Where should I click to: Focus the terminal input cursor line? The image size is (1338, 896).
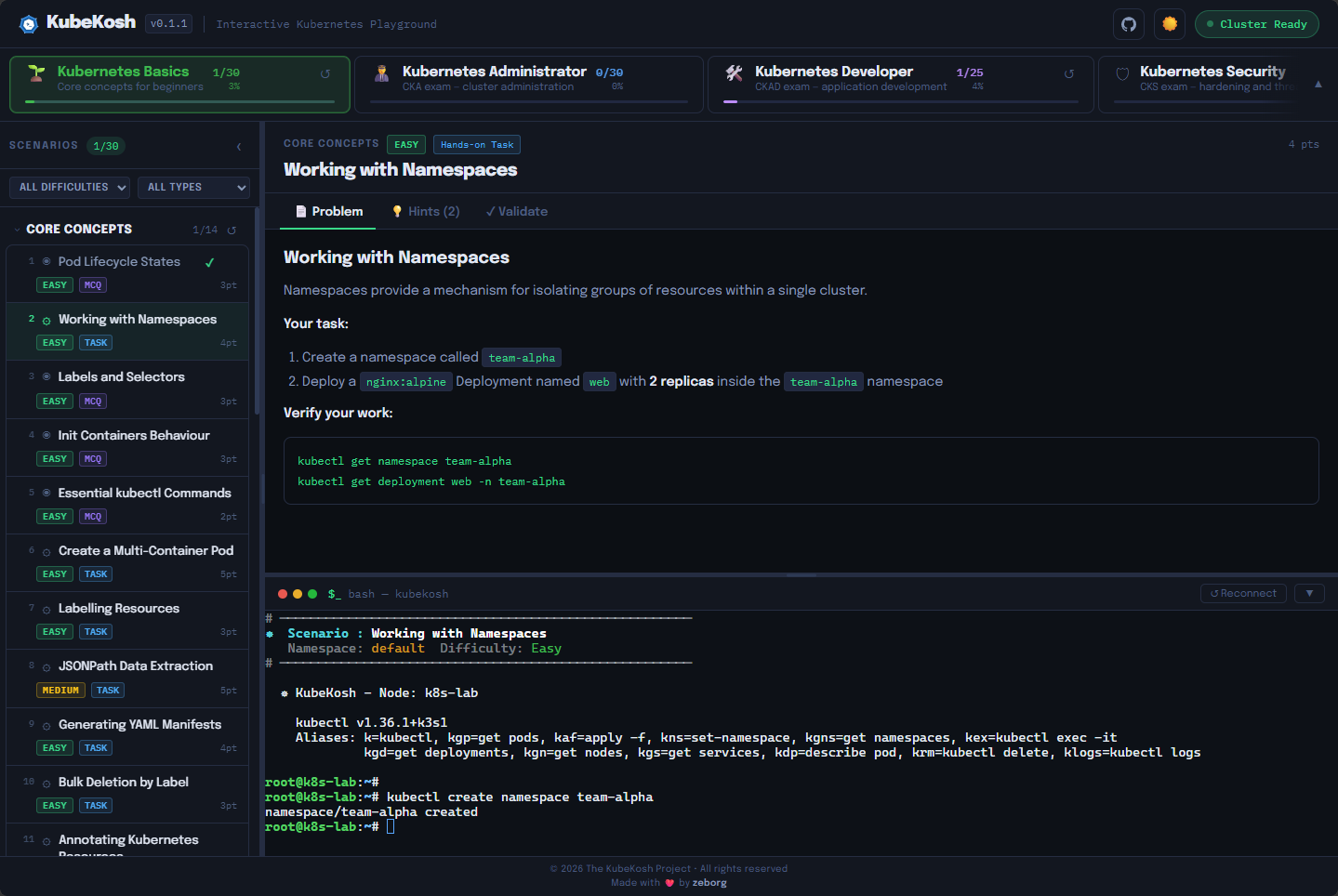[x=391, y=827]
